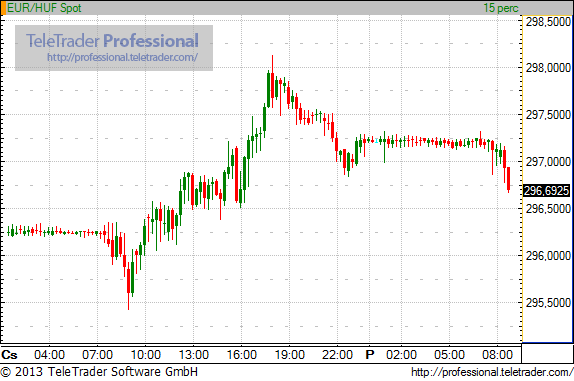Open the professional.teletrader.com footer link
The width and height of the screenshot is (574, 381).
tap(492, 372)
